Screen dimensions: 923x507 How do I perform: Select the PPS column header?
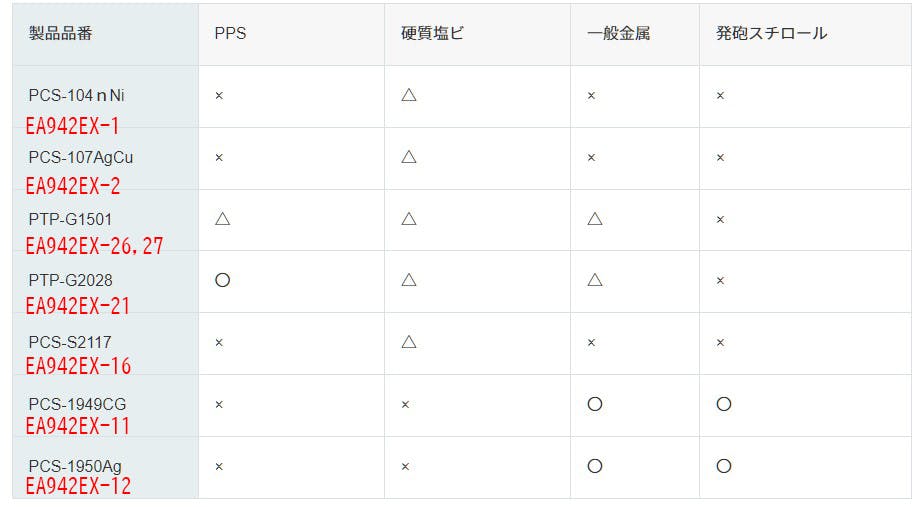(x=230, y=33)
